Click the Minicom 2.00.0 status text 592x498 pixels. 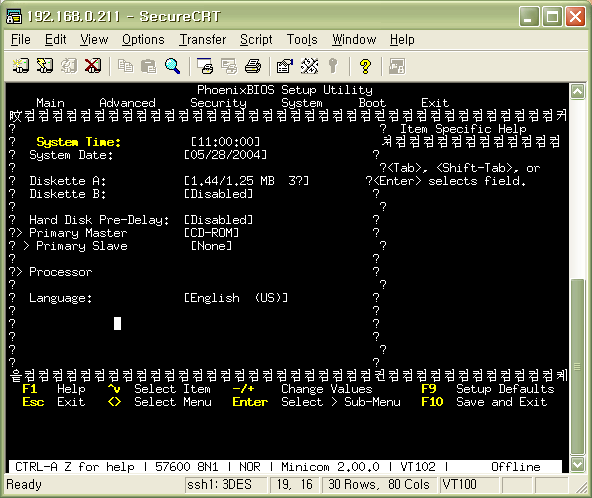tap(330, 467)
